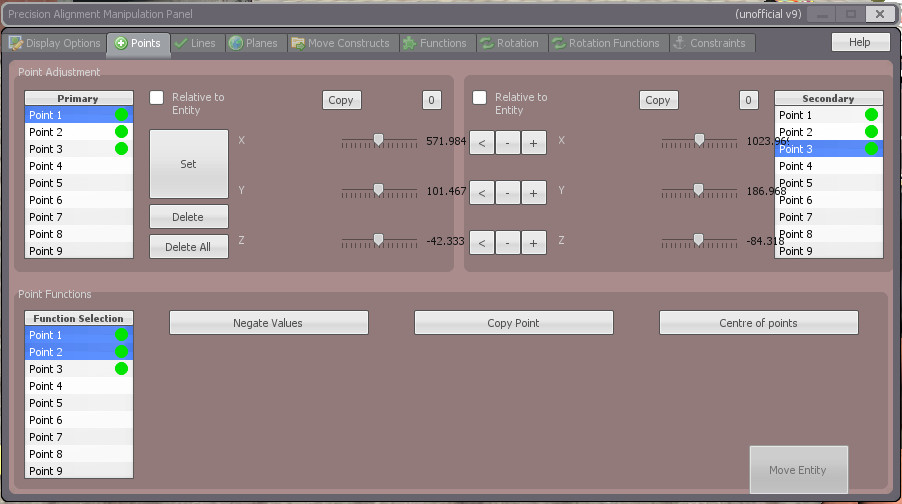Viewport: 902px width, 504px height.
Task: Open the Constraints tab
Action: pos(710,43)
